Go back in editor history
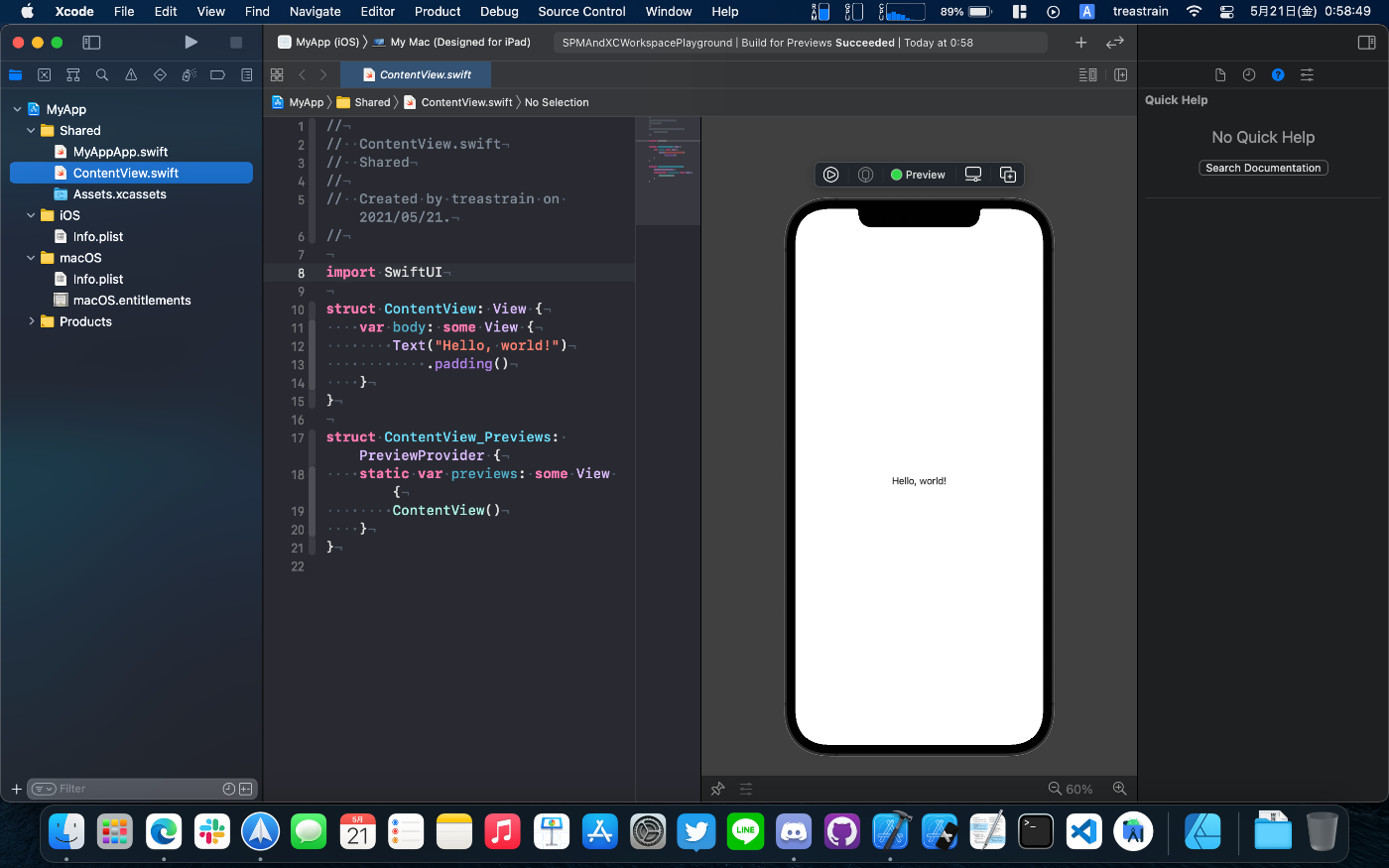 click(303, 74)
